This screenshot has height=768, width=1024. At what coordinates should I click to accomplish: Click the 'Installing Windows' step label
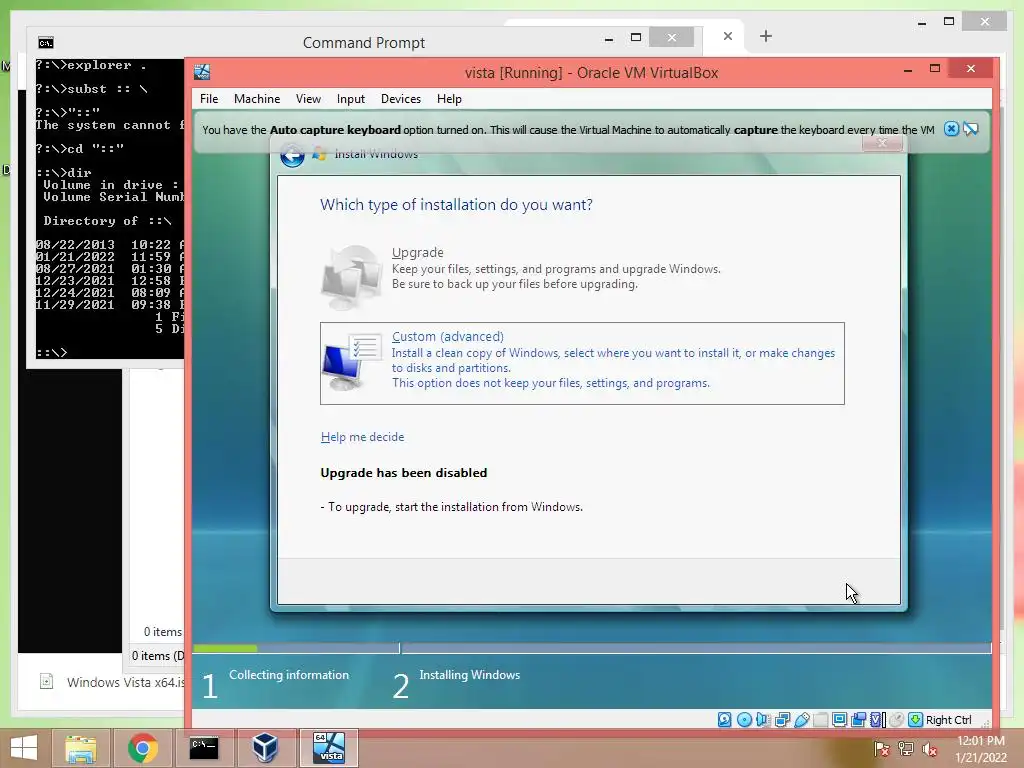(470, 675)
